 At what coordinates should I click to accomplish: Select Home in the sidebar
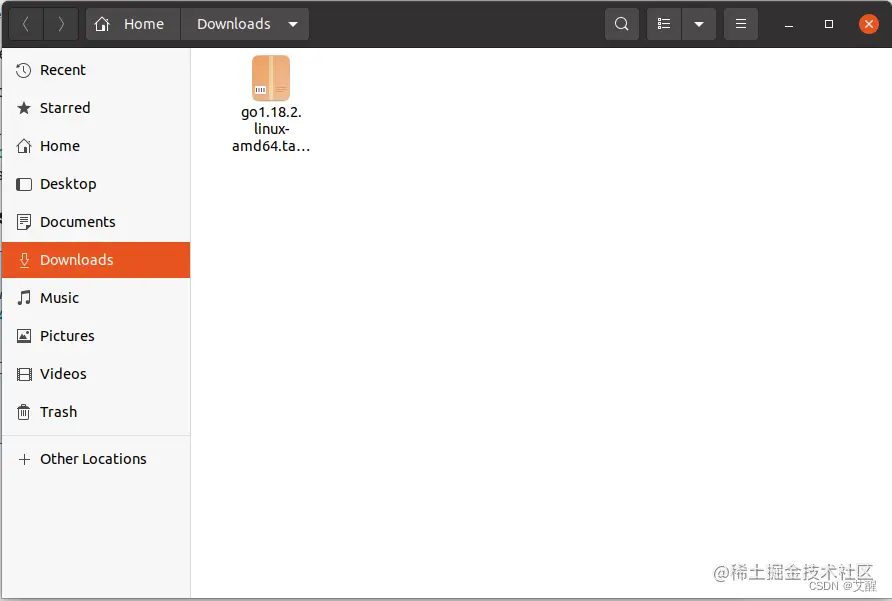[x=96, y=146]
